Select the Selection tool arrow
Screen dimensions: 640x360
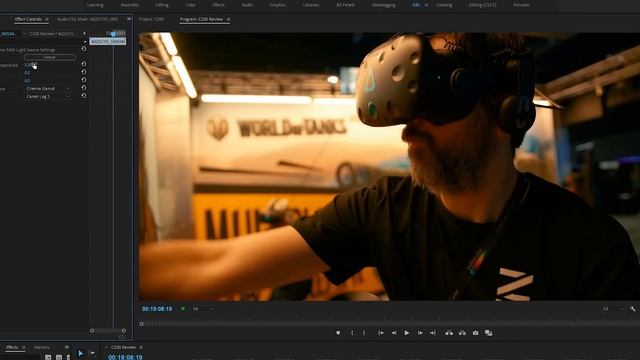(80, 353)
